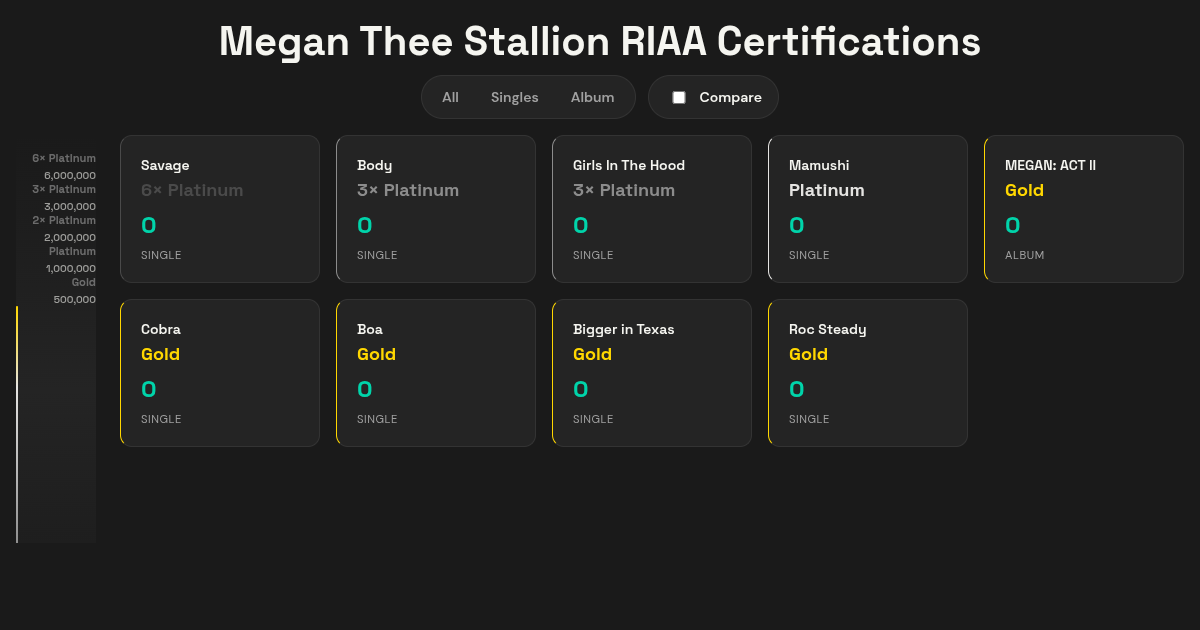Click the Boa title text

[x=370, y=329]
